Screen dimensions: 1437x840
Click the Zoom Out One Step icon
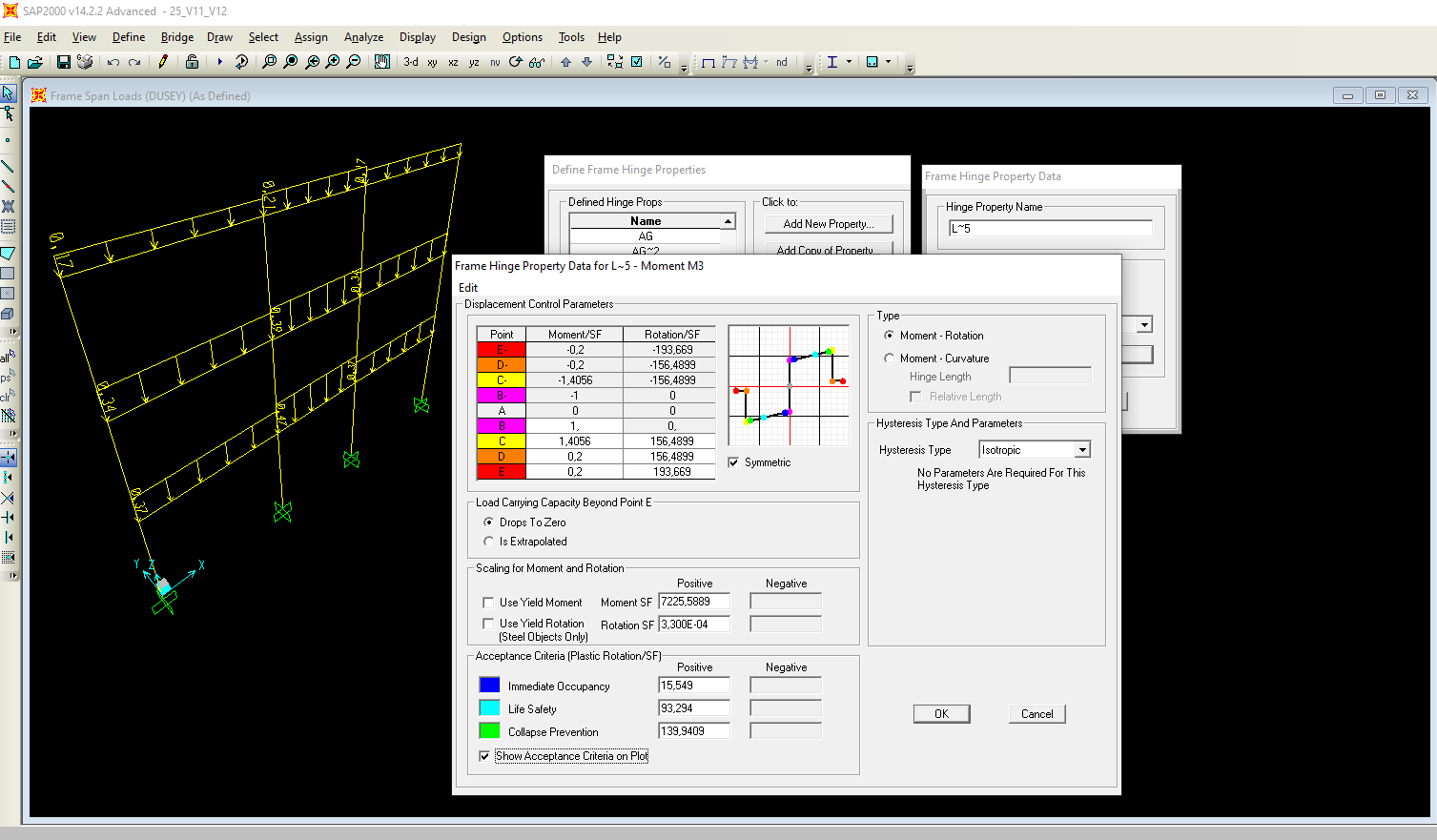coord(354,62)
